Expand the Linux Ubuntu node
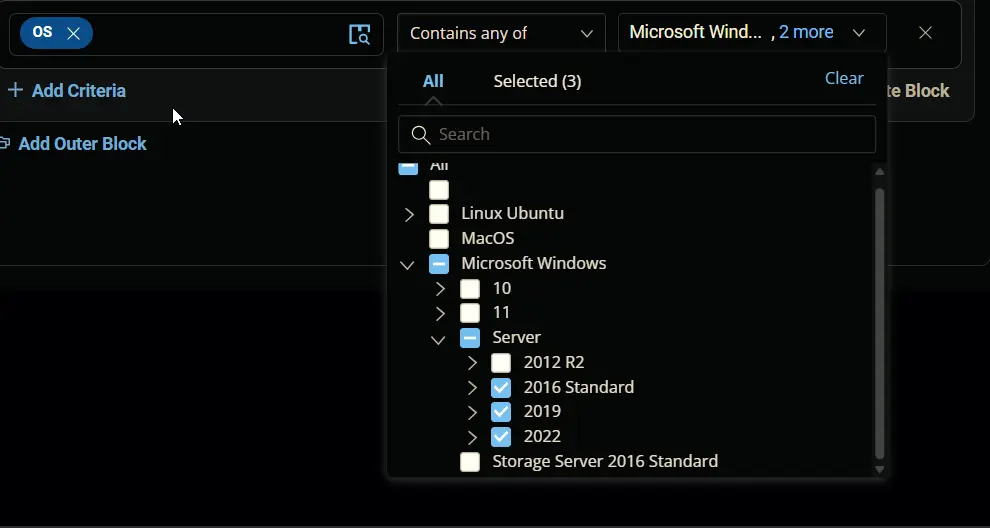990x528 pixels. (409, 215)
